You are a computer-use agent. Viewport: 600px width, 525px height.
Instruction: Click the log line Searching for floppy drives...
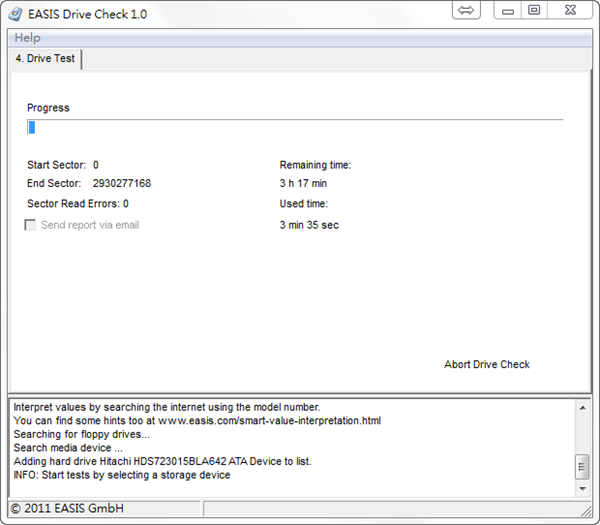[x=82, y=434]
